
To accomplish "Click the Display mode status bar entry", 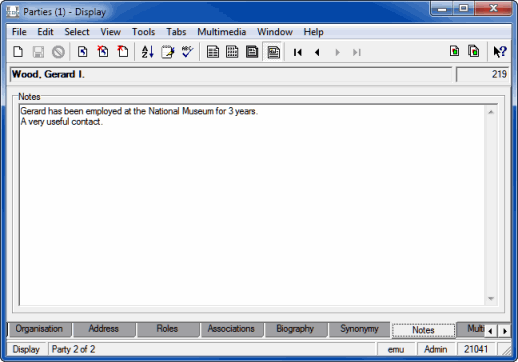I will [x=26, y=349].
